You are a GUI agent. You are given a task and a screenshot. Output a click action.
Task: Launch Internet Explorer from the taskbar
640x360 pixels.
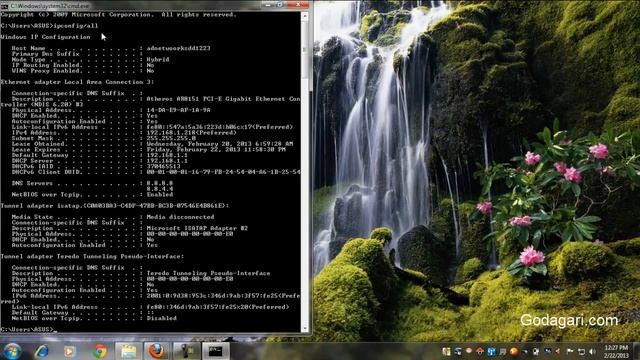point(42,351)
